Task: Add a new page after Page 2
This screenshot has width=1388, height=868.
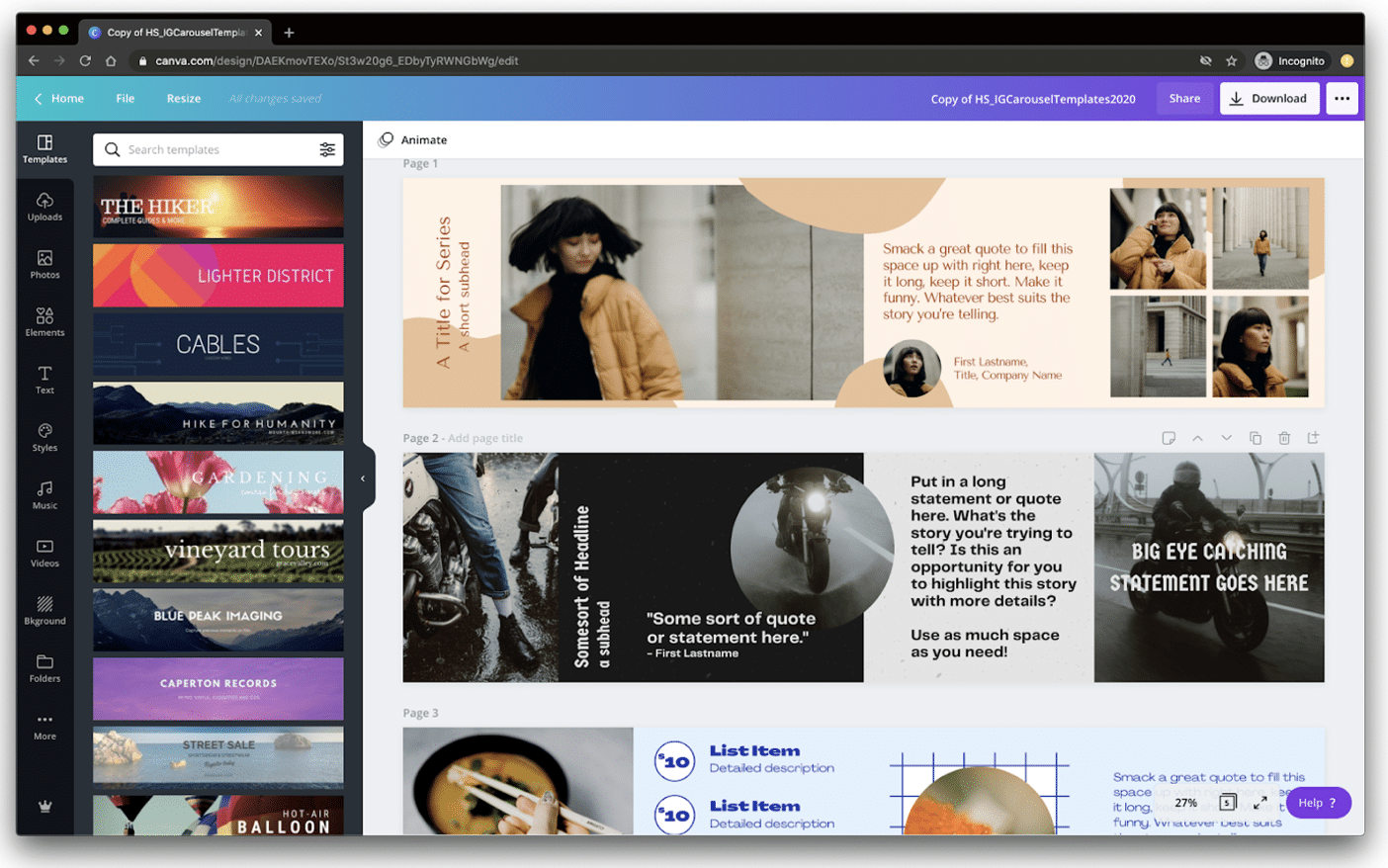Action: (1313, 438)
